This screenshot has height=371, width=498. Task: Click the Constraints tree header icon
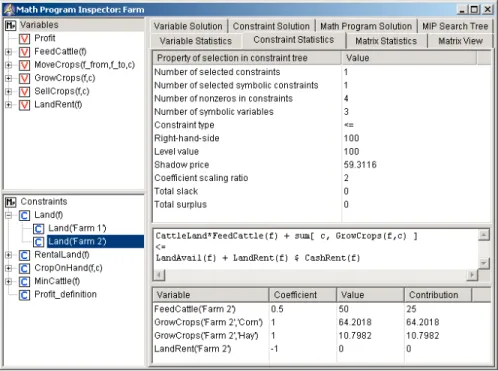click(x=11, y=202)
